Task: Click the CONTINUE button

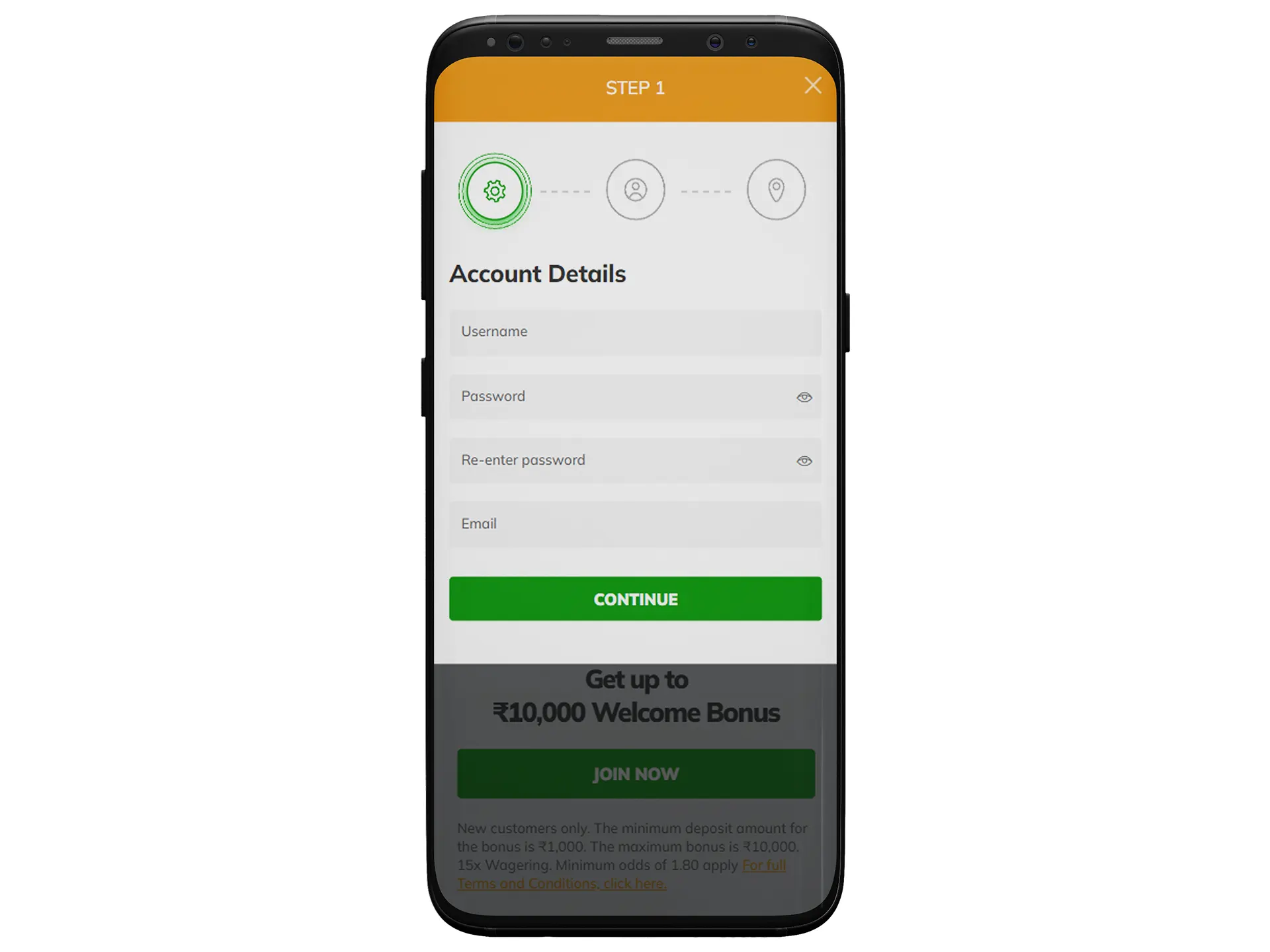Action: point(635,598)
